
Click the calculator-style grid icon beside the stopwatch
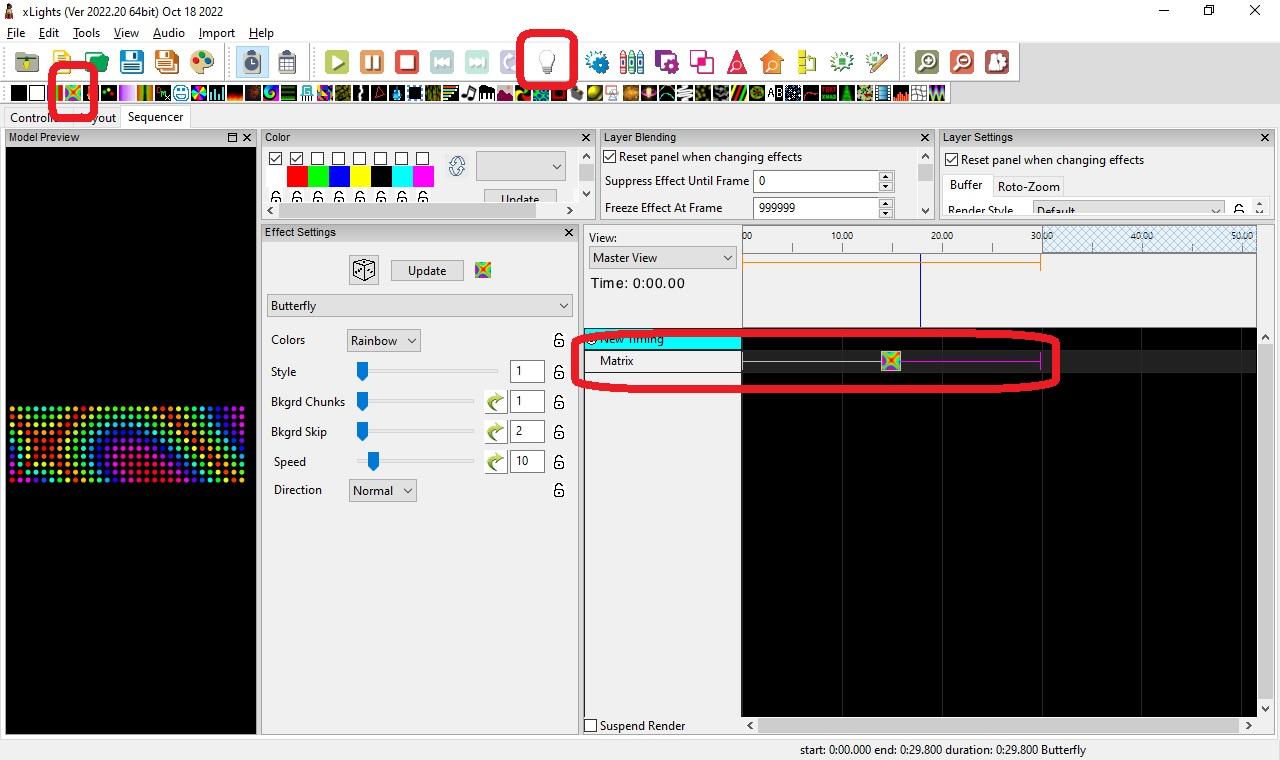coord(287,62)
